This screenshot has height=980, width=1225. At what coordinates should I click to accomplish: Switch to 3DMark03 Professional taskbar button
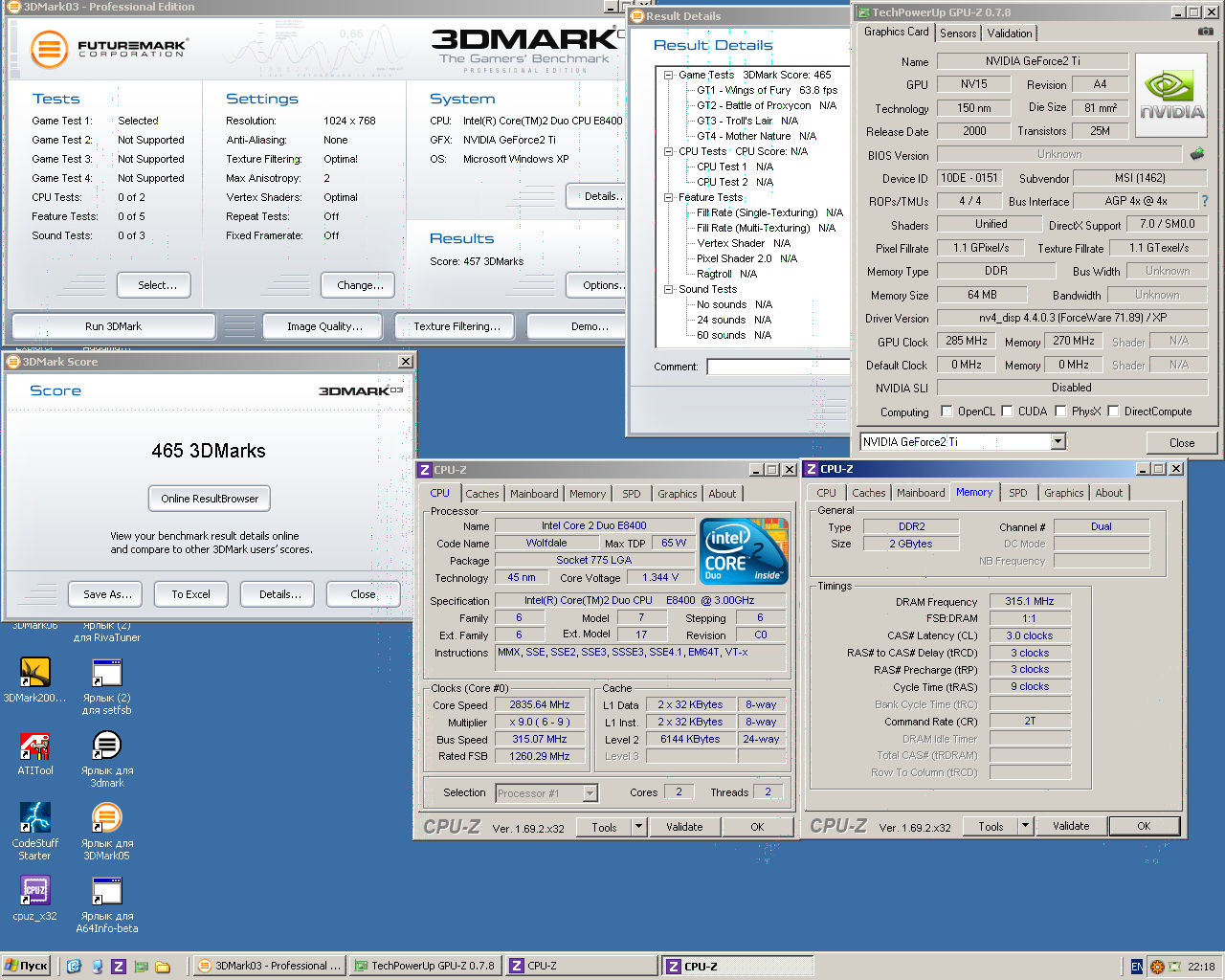[269, 967]
